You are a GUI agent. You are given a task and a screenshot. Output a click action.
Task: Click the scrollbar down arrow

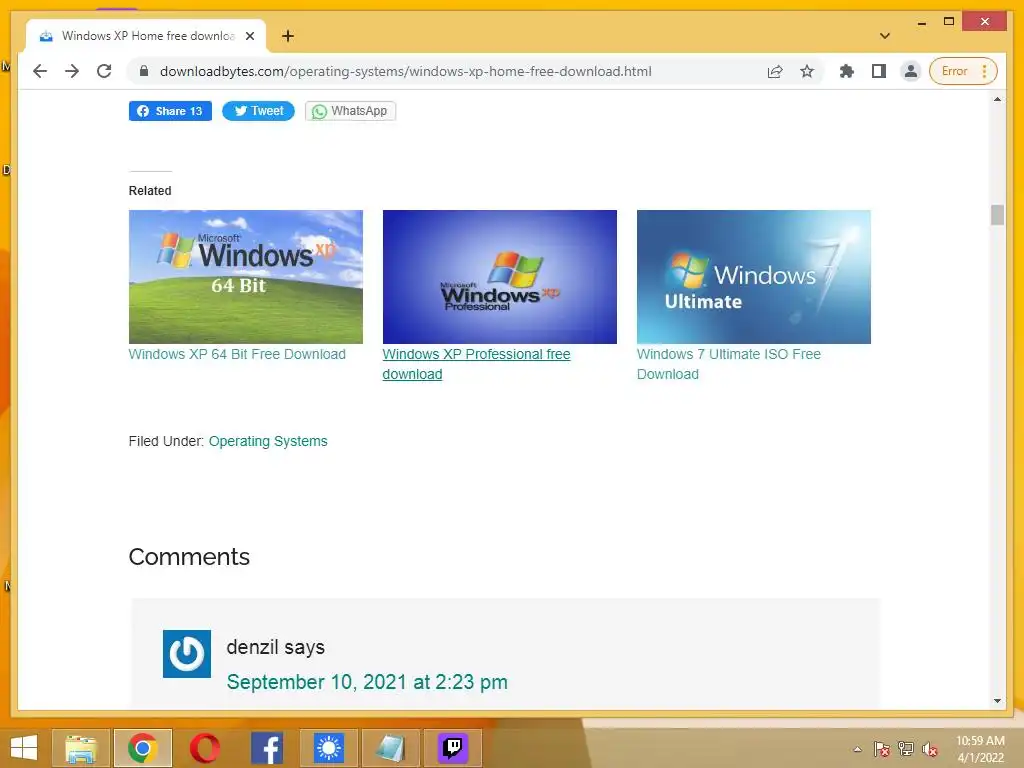pyautogui.click(x=997, y=701)
